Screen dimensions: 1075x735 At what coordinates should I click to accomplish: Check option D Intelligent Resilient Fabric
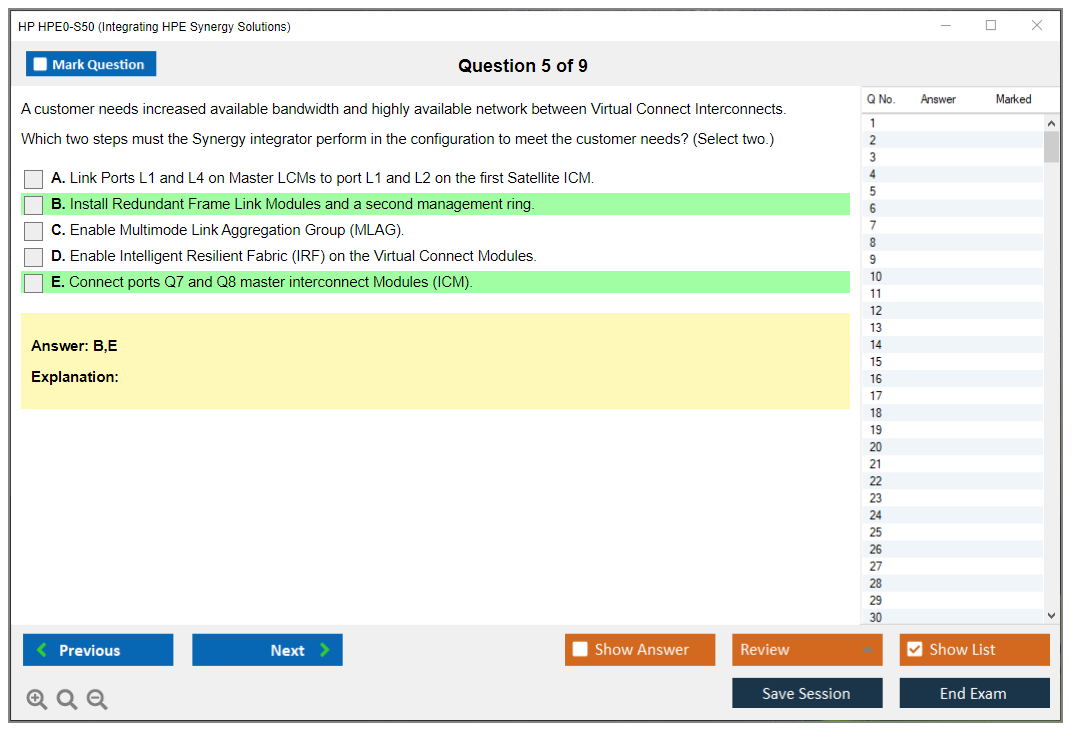point(34,257)
